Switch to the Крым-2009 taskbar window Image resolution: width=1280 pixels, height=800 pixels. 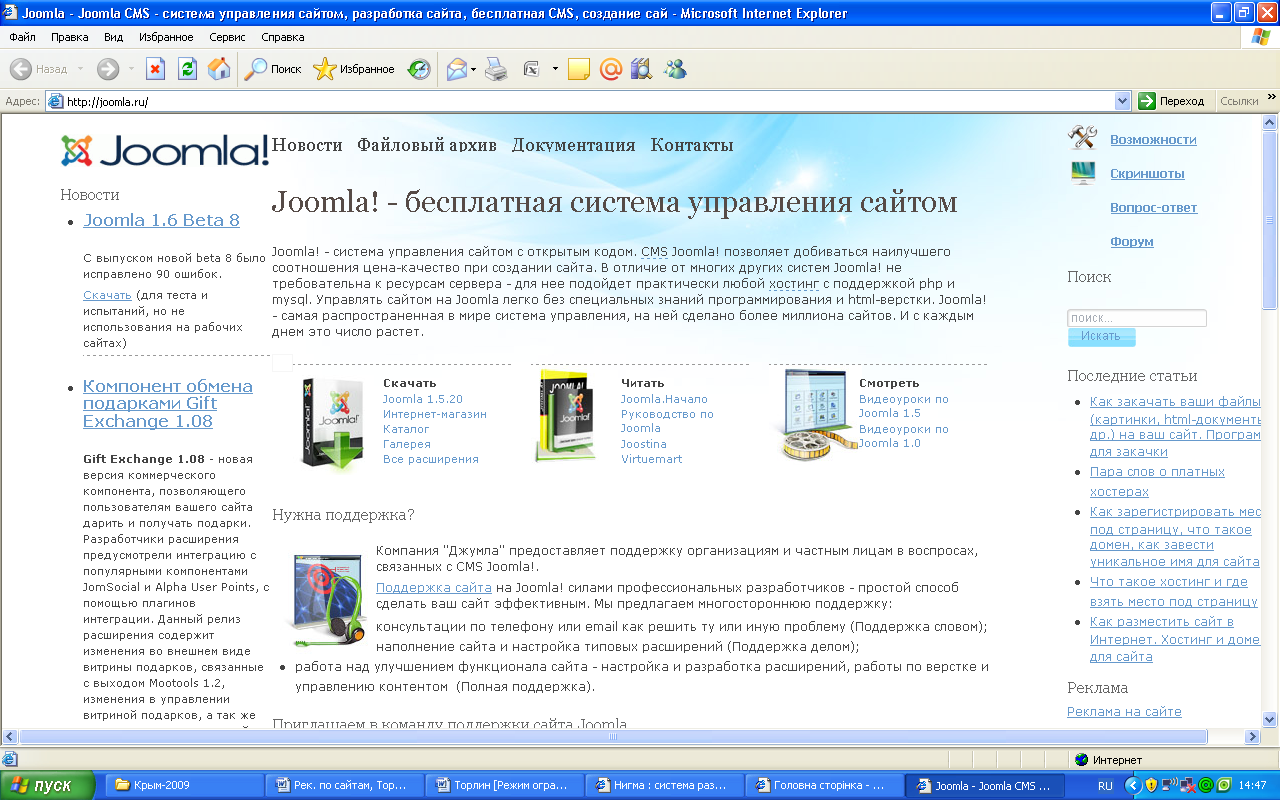coord(185,785)
